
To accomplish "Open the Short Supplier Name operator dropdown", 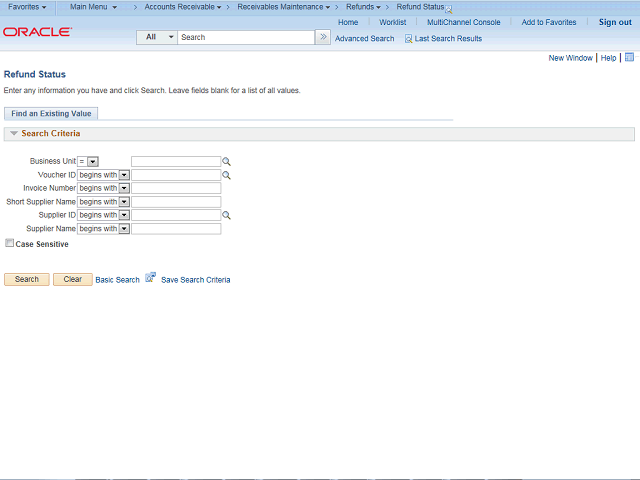I will click(103, 202).
